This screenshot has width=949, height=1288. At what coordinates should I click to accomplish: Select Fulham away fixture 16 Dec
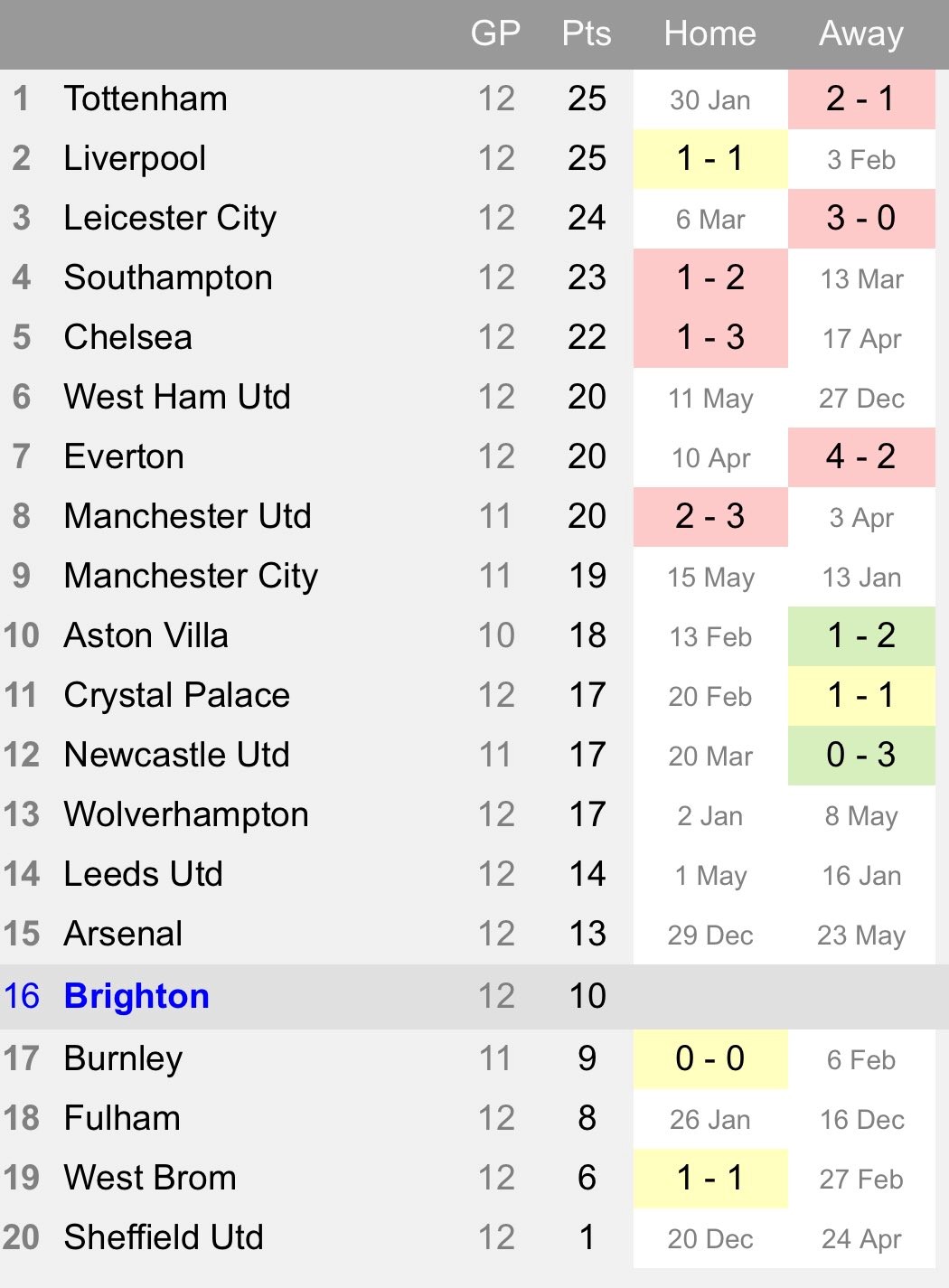861,1120
